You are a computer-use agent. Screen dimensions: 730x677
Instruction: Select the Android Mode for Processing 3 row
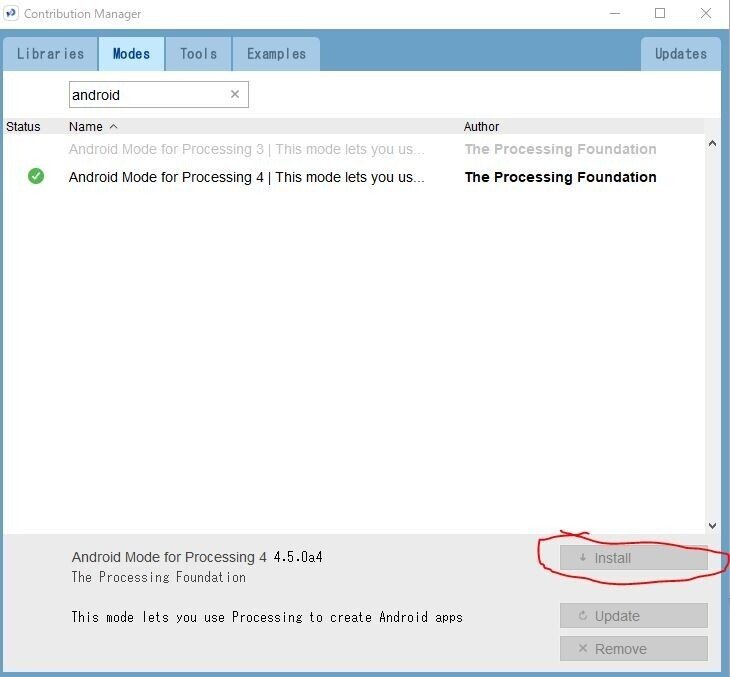click(x=354, y=149)
